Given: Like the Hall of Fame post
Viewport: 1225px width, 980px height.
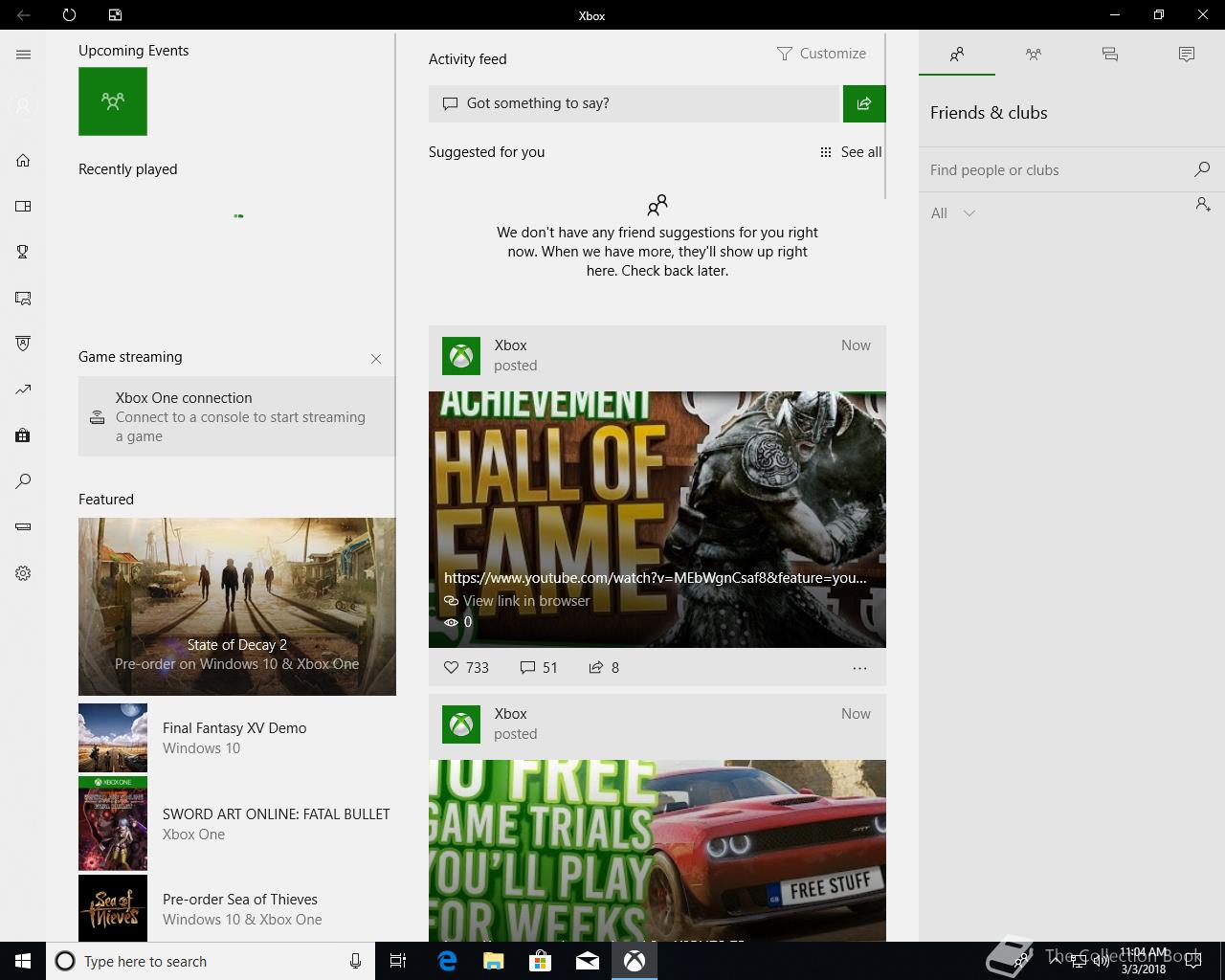Looking at the screenshot, I should pyautogui.click(x=466, y=667).
